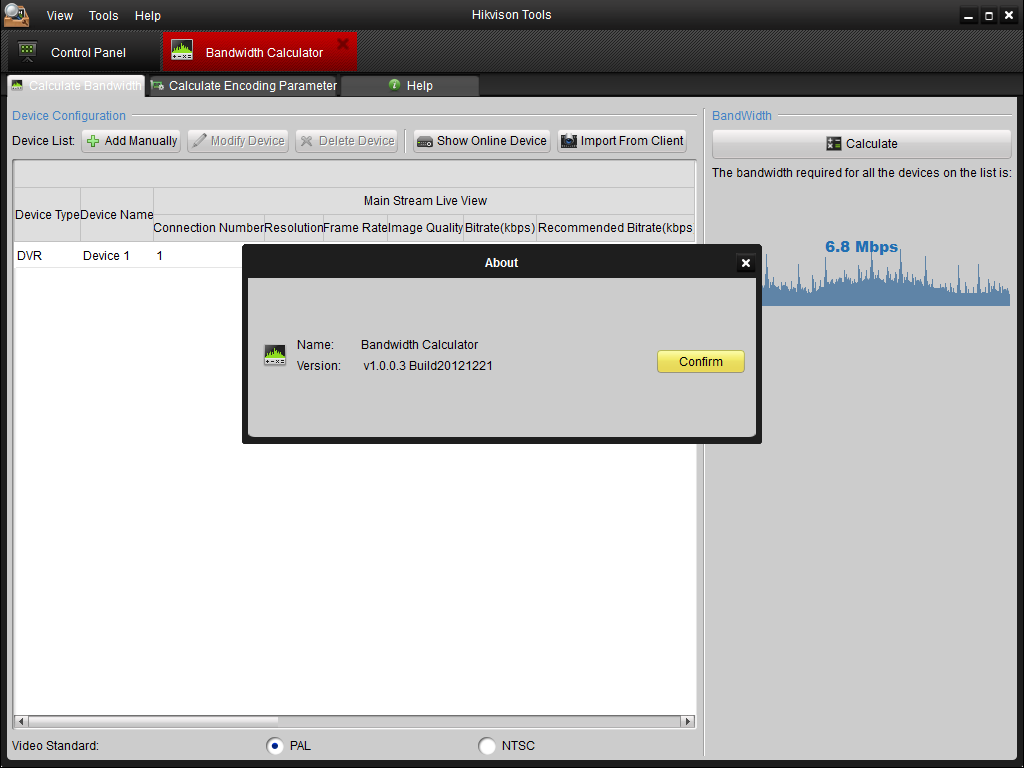Click the Frame Rate column header
The height and width of the screenshot is (768, 1024).
[x=355, y=228]
